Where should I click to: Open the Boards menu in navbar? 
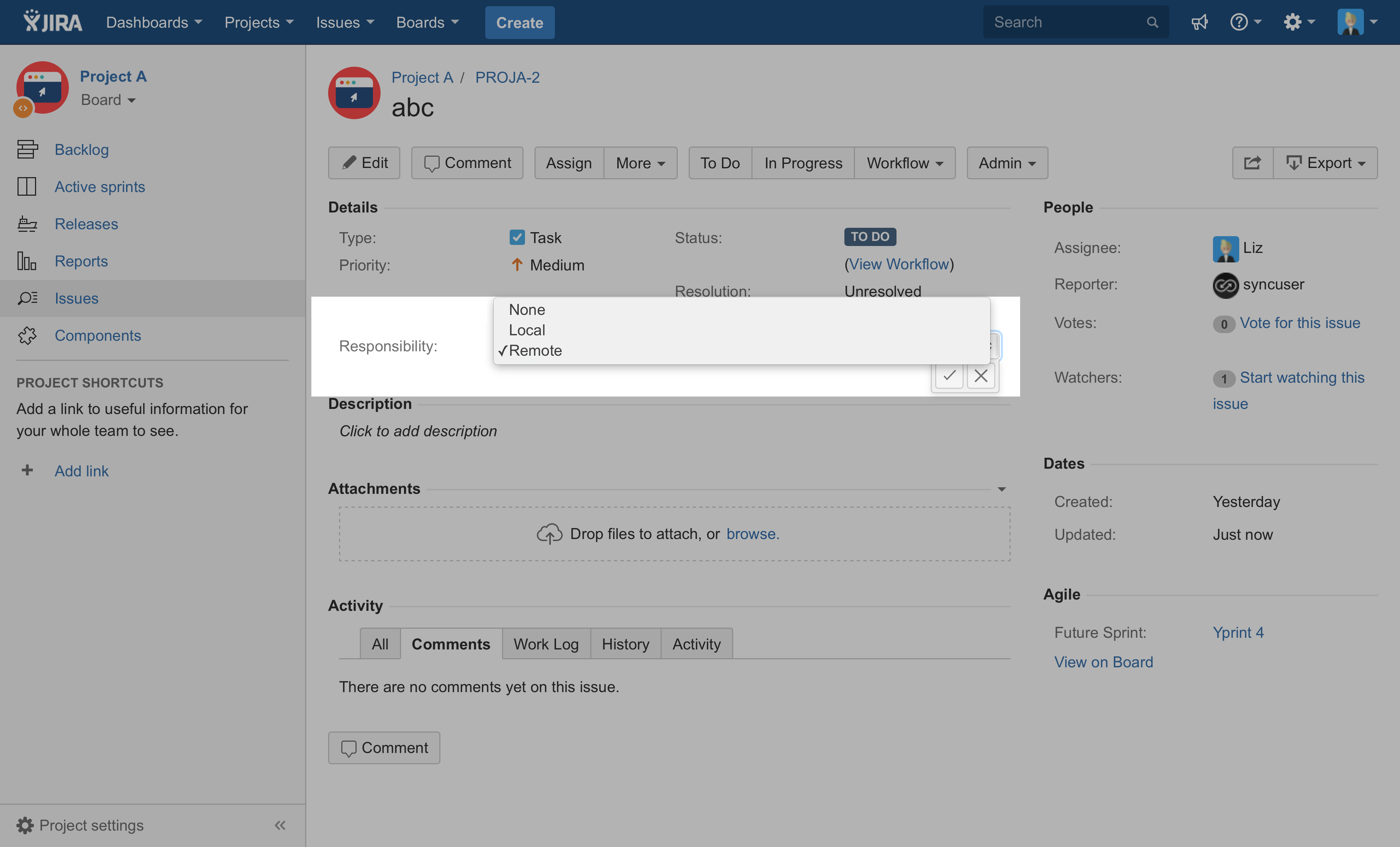tap(427, 22)
